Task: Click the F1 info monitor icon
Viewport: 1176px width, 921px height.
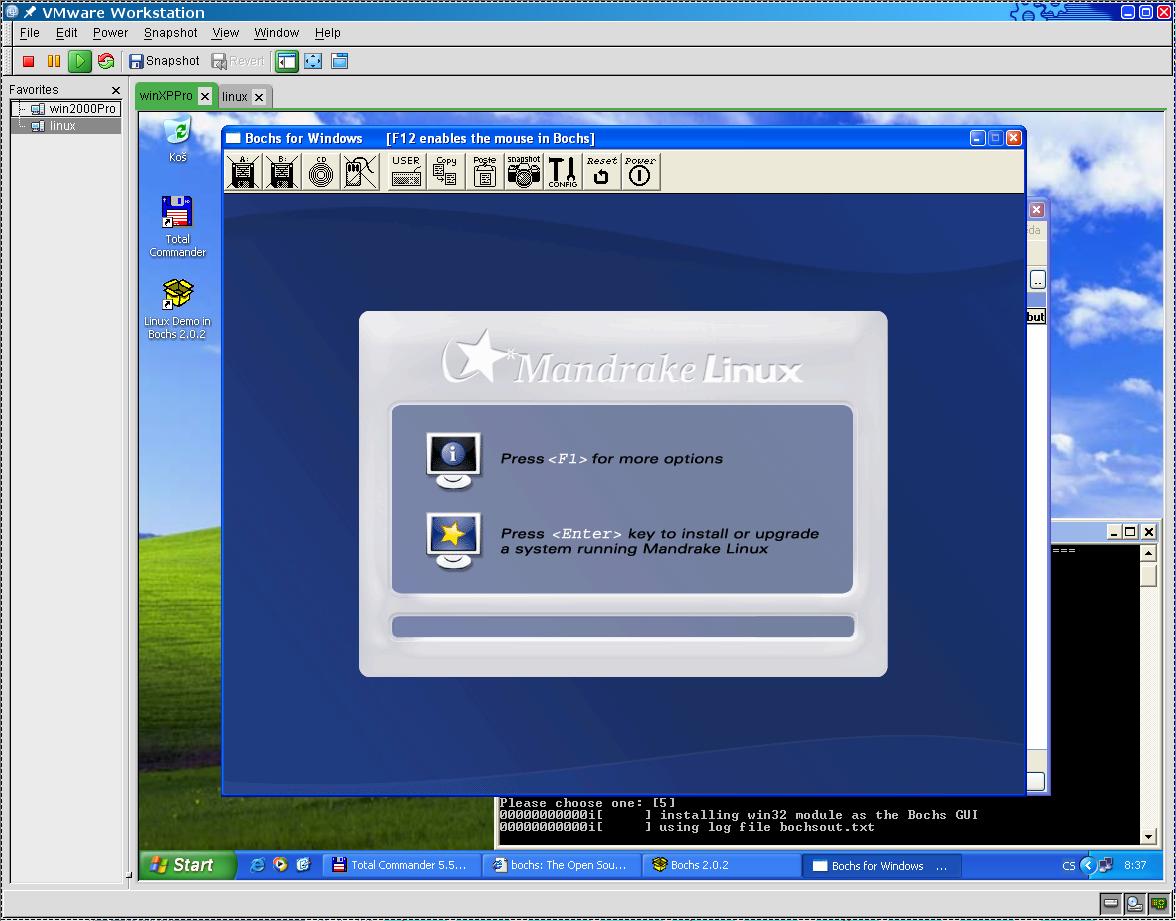Action: tap(453, 460)
